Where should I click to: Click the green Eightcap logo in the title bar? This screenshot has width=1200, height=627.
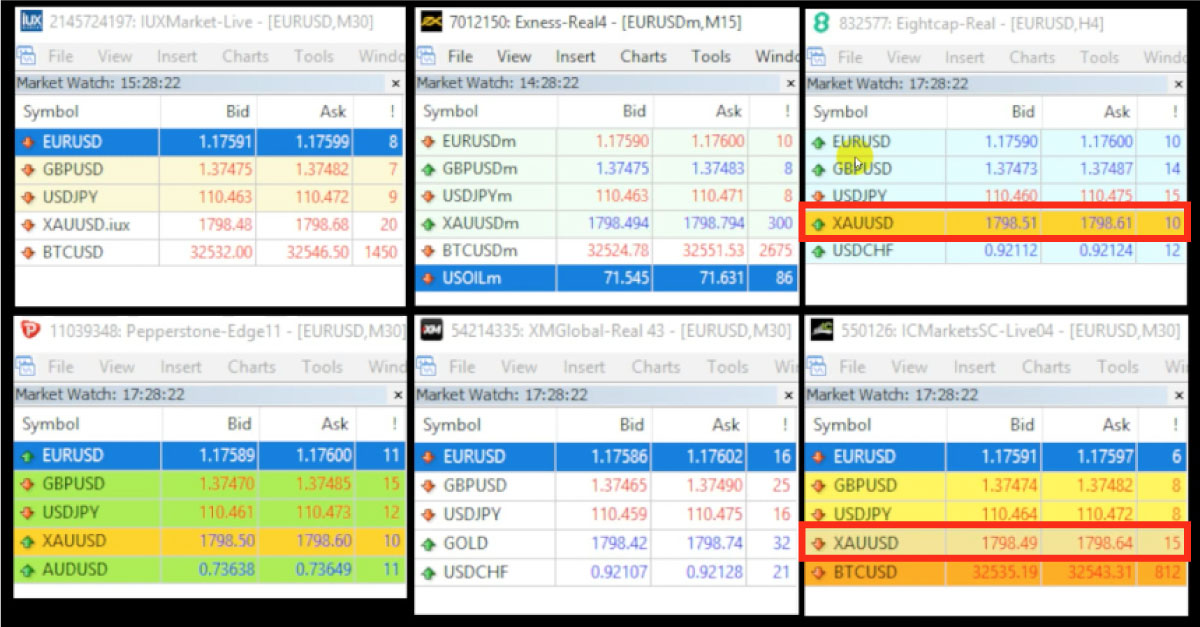point(820,22)
